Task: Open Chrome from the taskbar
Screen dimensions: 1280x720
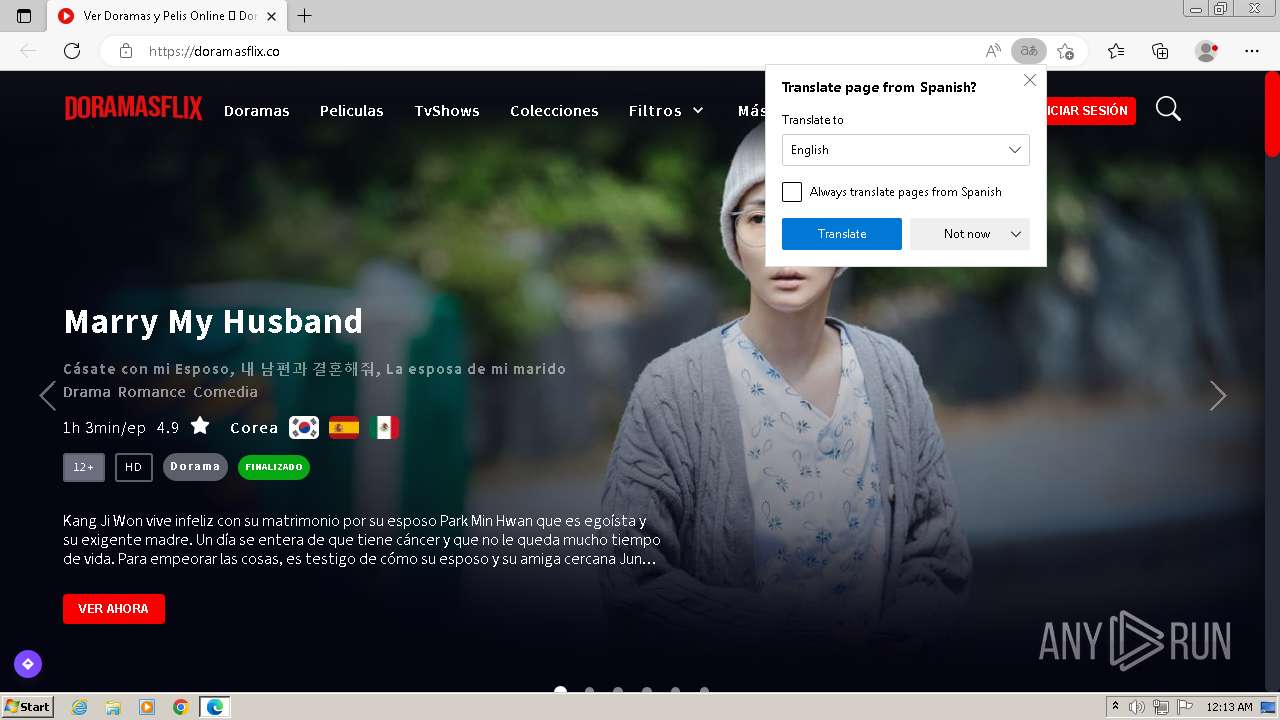Action: 180,707
